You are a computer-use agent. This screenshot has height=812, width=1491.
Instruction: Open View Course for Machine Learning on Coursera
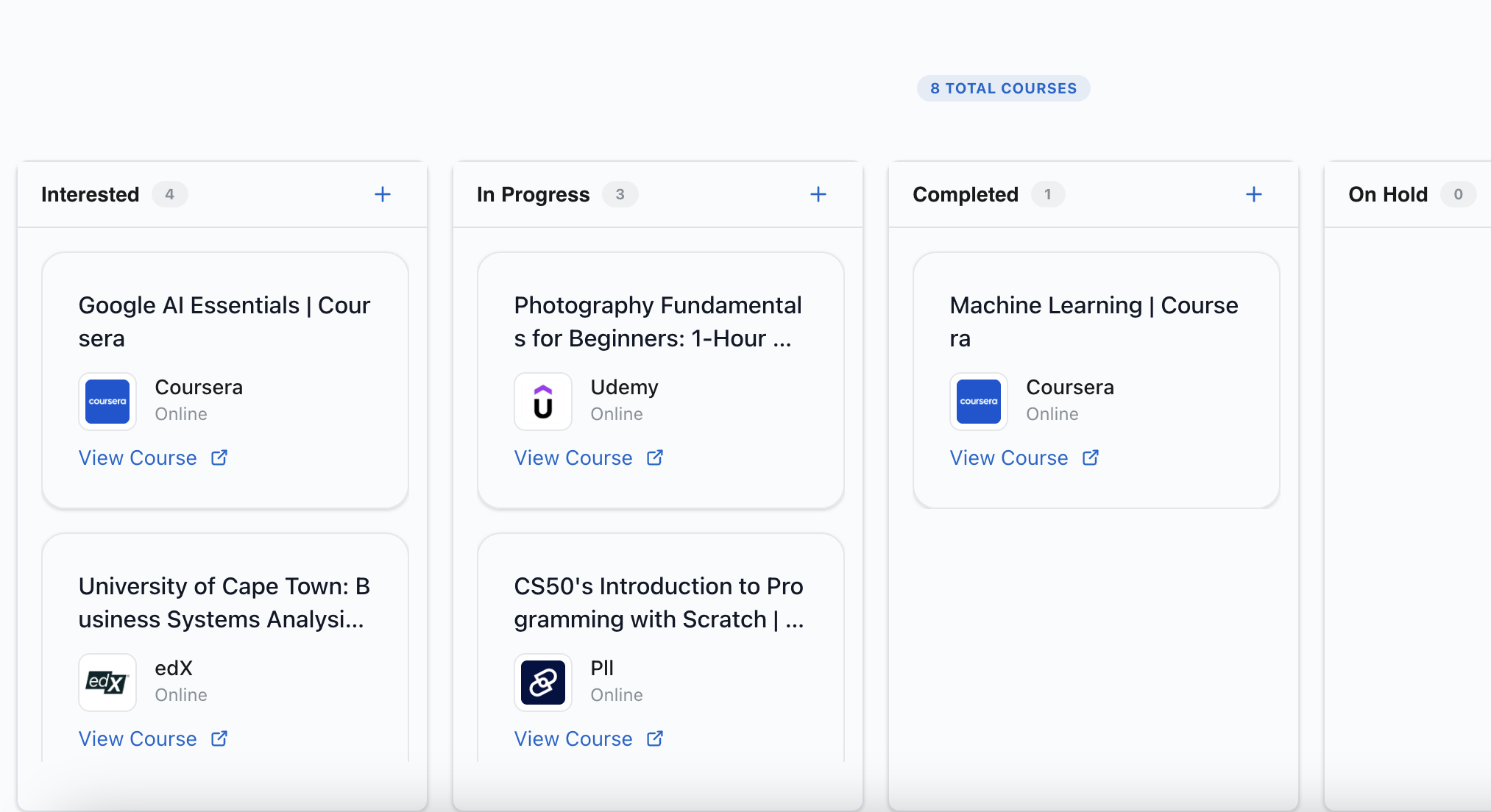pos(1008,457)
